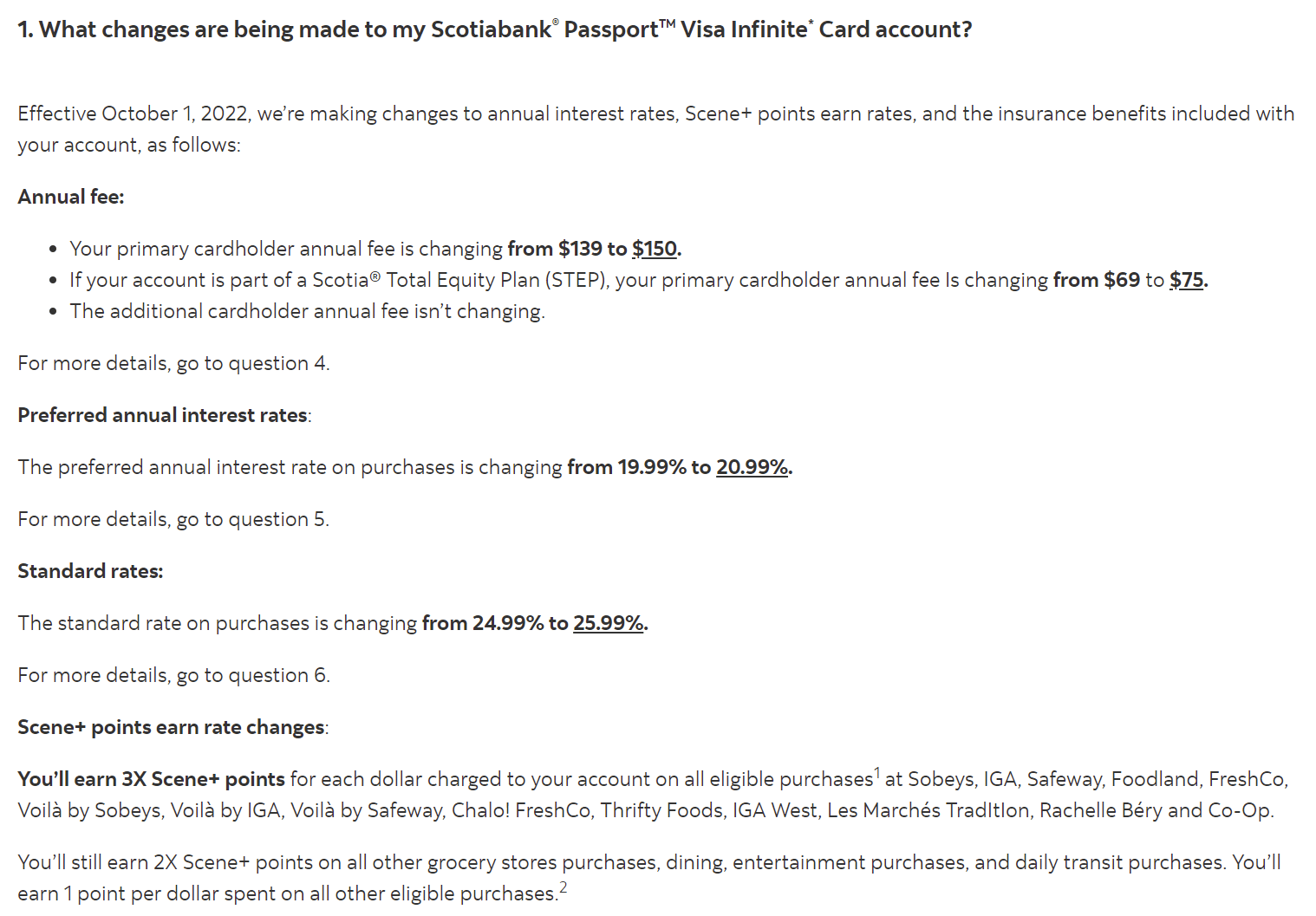The height and width of the screenshot is (916, 1316).
Task: Click "For more details, go to question 6"
Action: (173, 675)
